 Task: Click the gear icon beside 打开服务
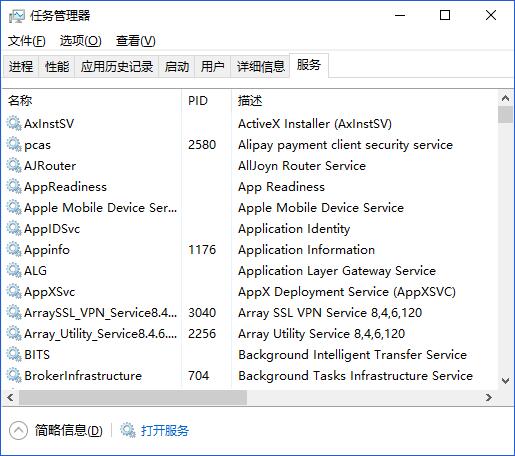[x=128, y=430]
